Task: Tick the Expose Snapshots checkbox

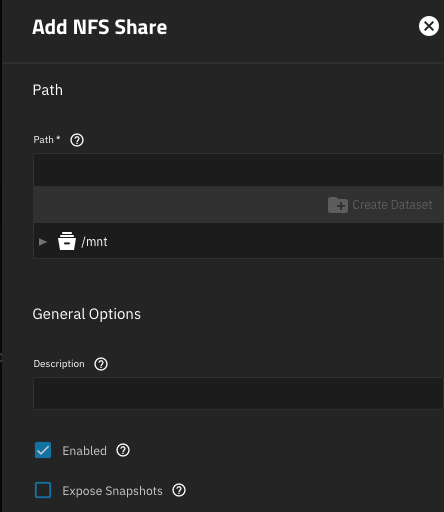Action: tap(43, 490)
